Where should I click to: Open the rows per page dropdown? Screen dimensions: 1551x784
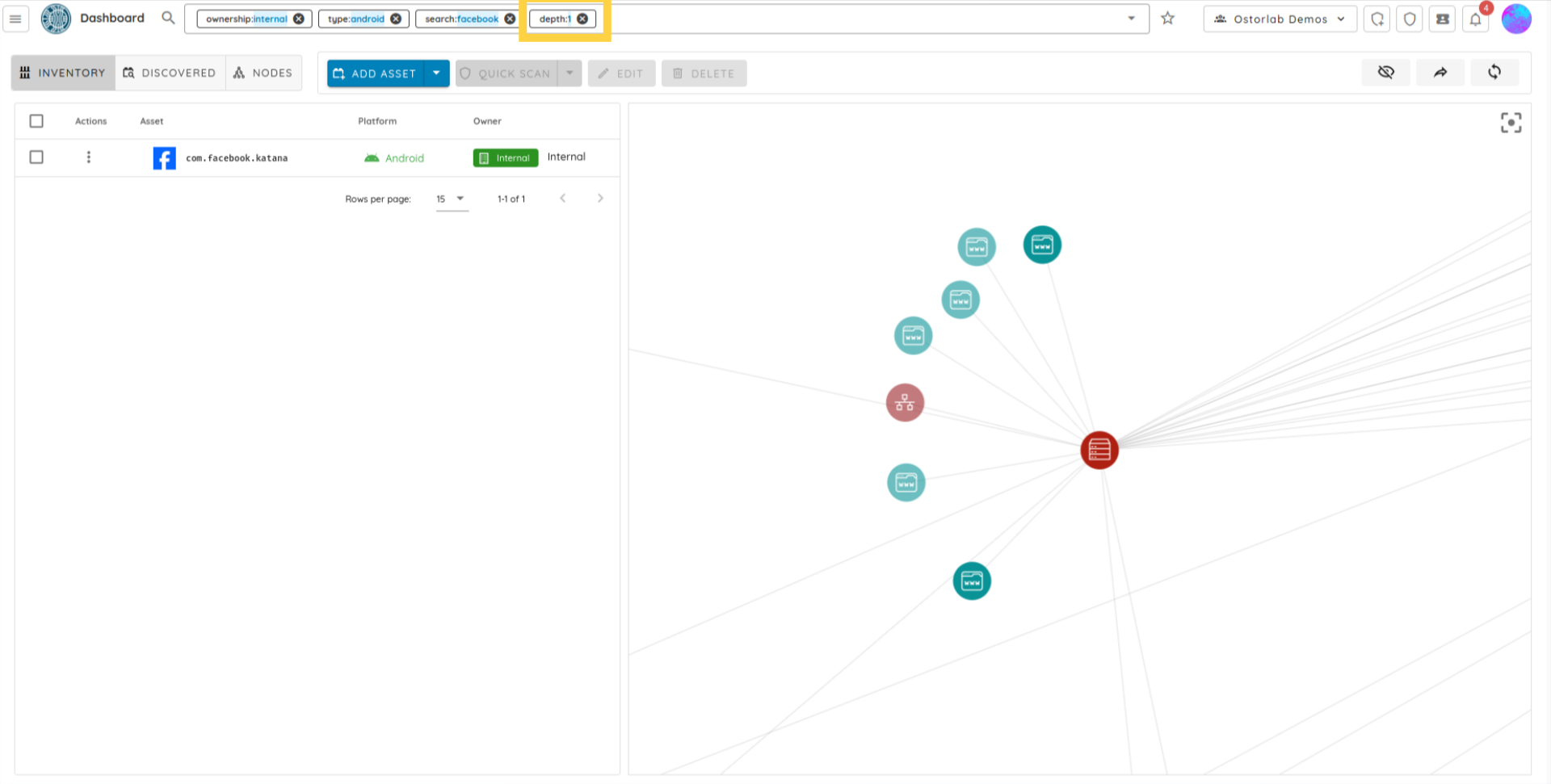tap(452, 199)
